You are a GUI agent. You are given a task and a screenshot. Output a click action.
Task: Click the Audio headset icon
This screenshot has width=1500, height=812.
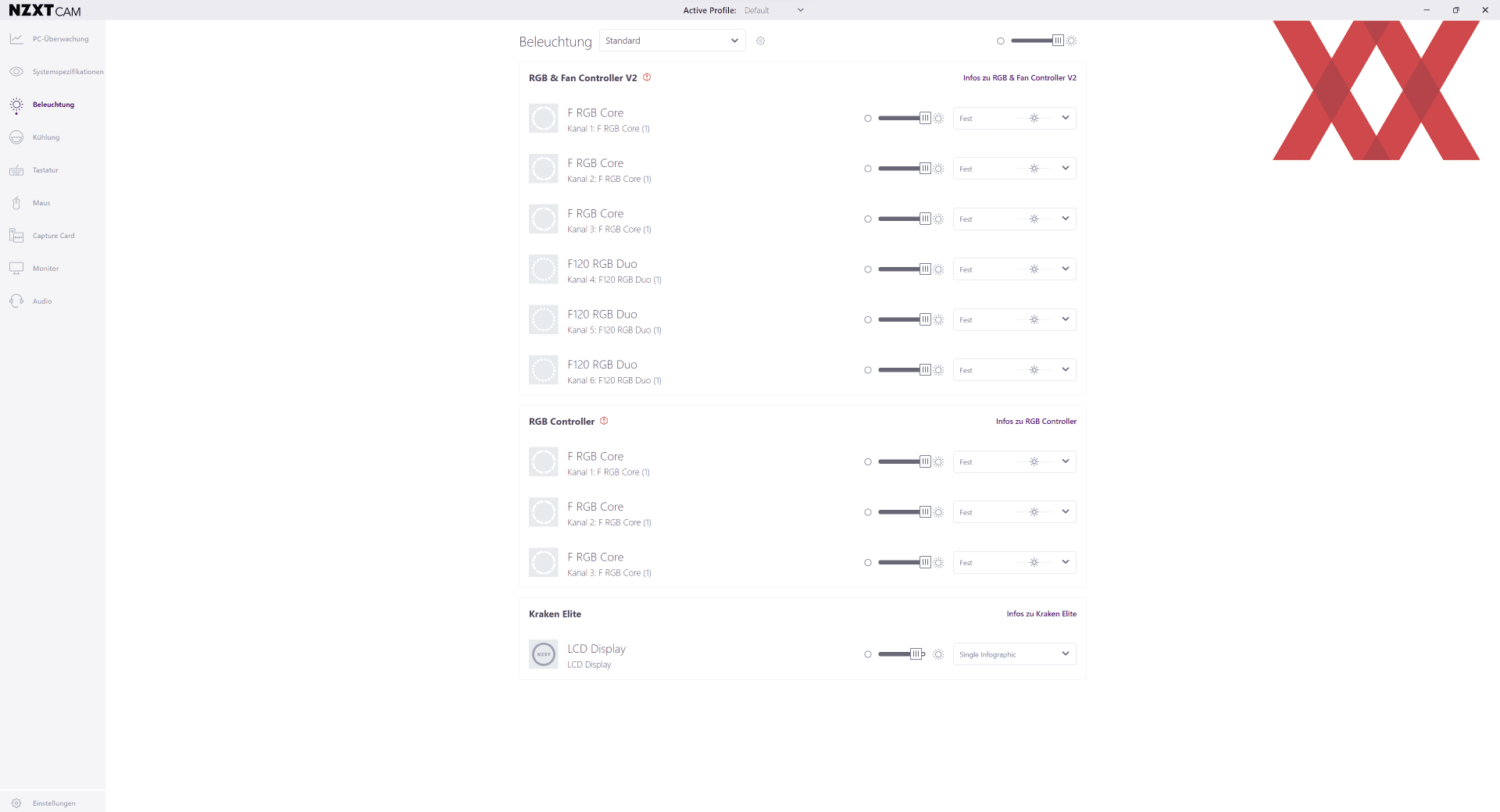click(x=16, y=301)
